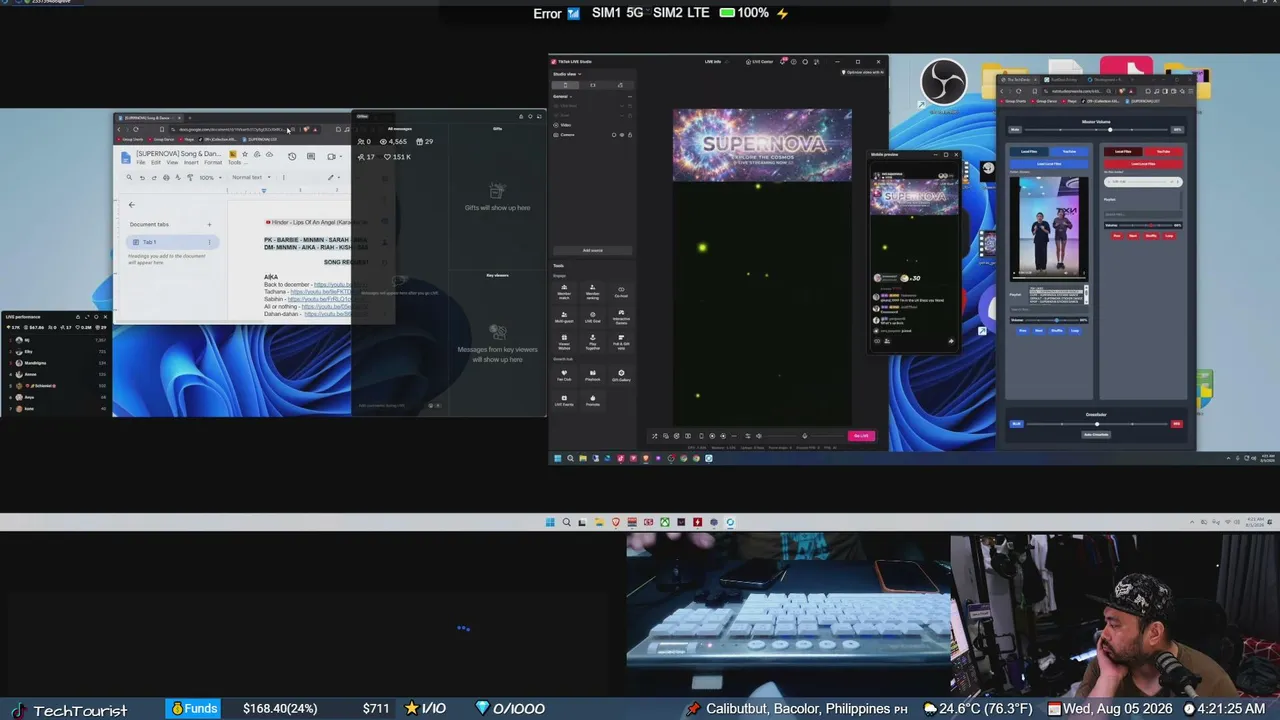Toggle Loop on the blue deck
The height and width of the screenshot is (720, 1280).
(x=1075, y=331)
